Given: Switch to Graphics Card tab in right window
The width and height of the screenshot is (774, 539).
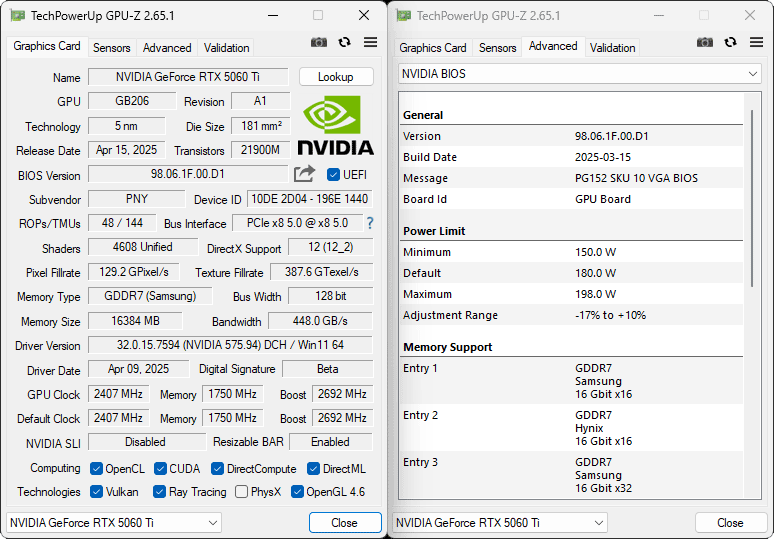Looking at the screenshot, I should 433,48.
